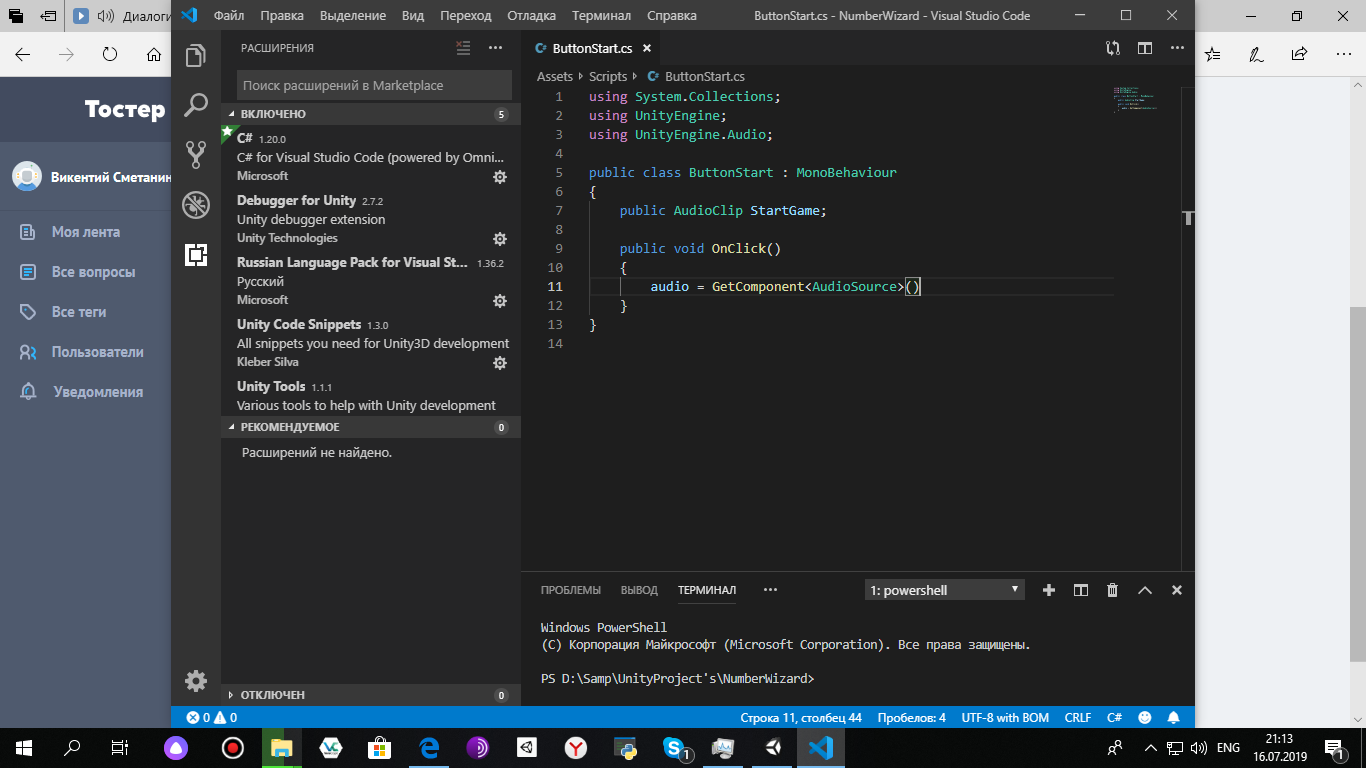
Task: Kill the terminal with trash icon
Action: click(1113, 590)
